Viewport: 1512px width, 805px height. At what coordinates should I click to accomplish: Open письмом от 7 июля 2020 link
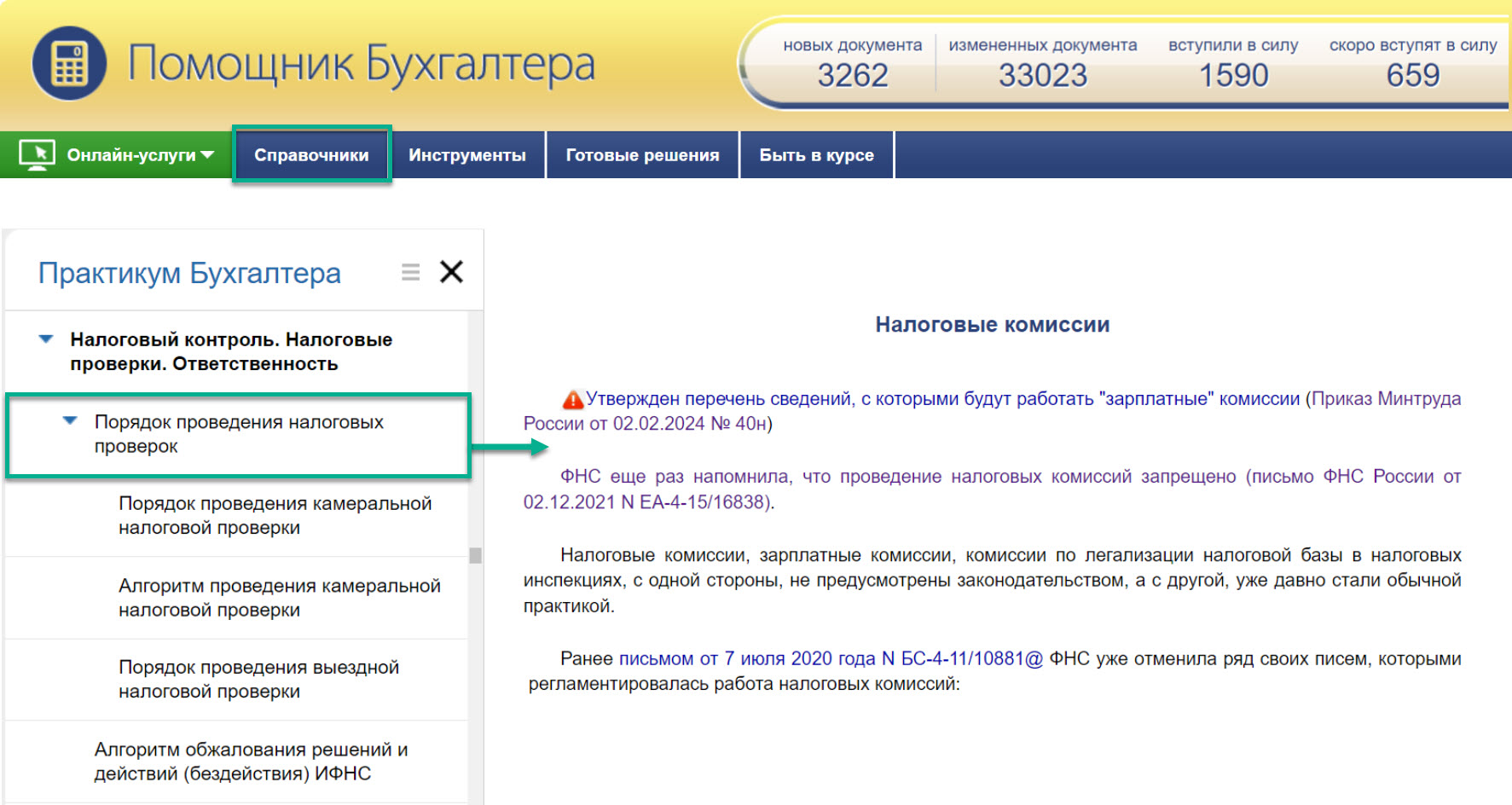coord(831,658)
